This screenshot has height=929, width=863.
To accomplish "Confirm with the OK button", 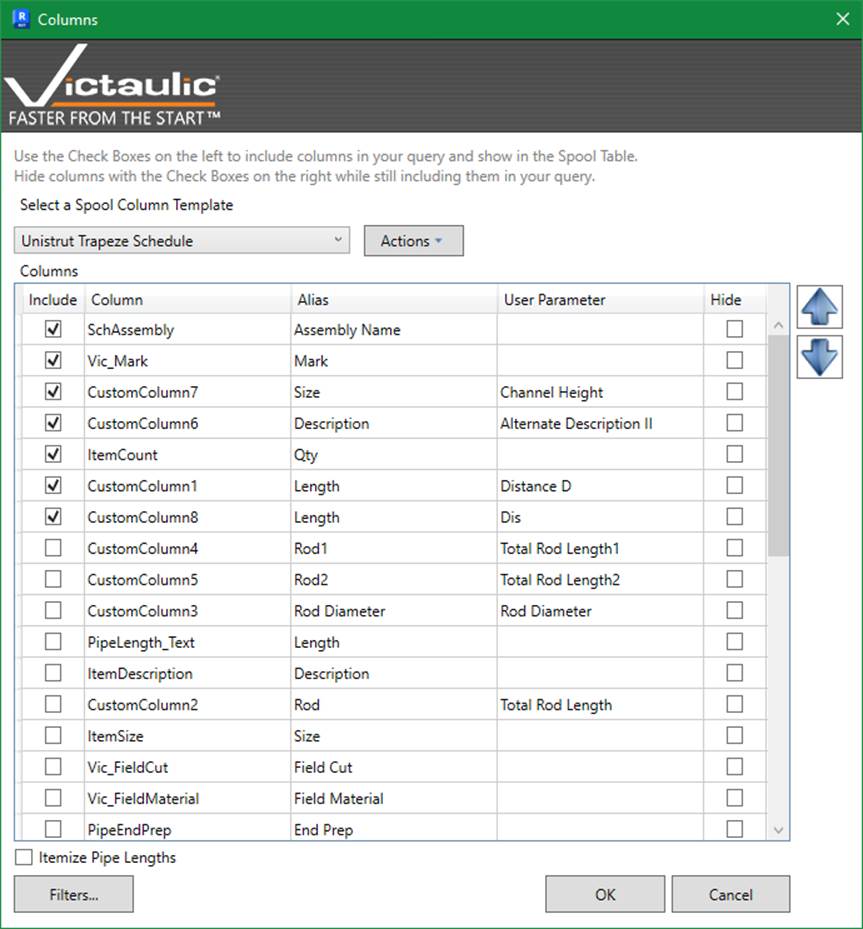I will click(605, 894).
